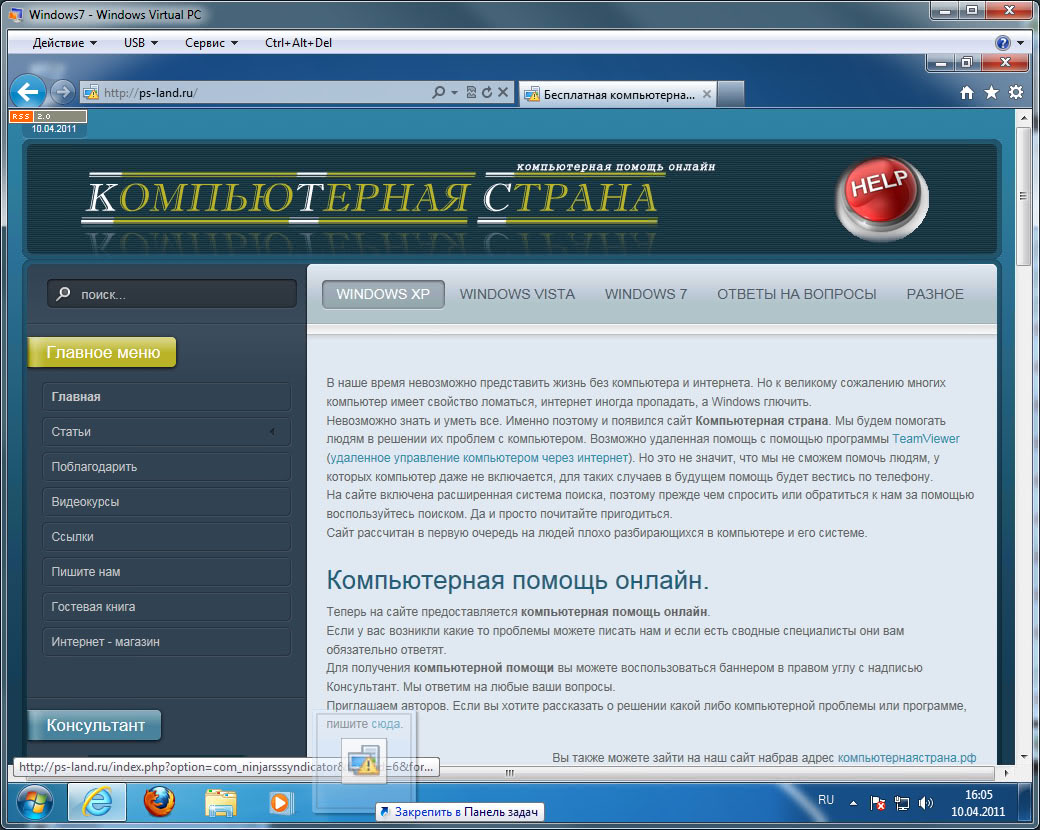This screenshot has width=1040, height=830.
Task: Click the site icon in address bar
Action: (91, 92)
